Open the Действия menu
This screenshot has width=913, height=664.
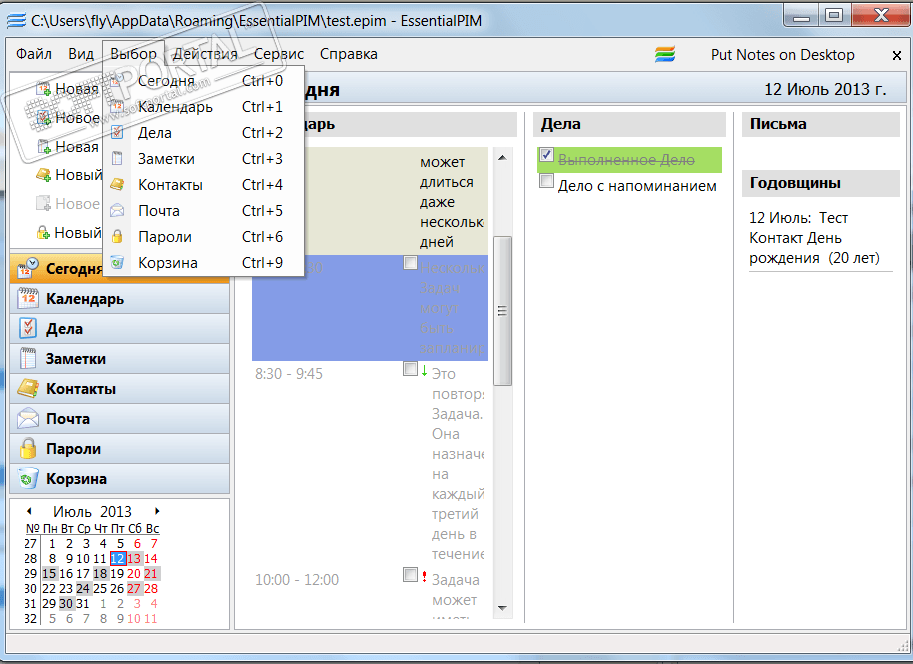click(205, 54)
